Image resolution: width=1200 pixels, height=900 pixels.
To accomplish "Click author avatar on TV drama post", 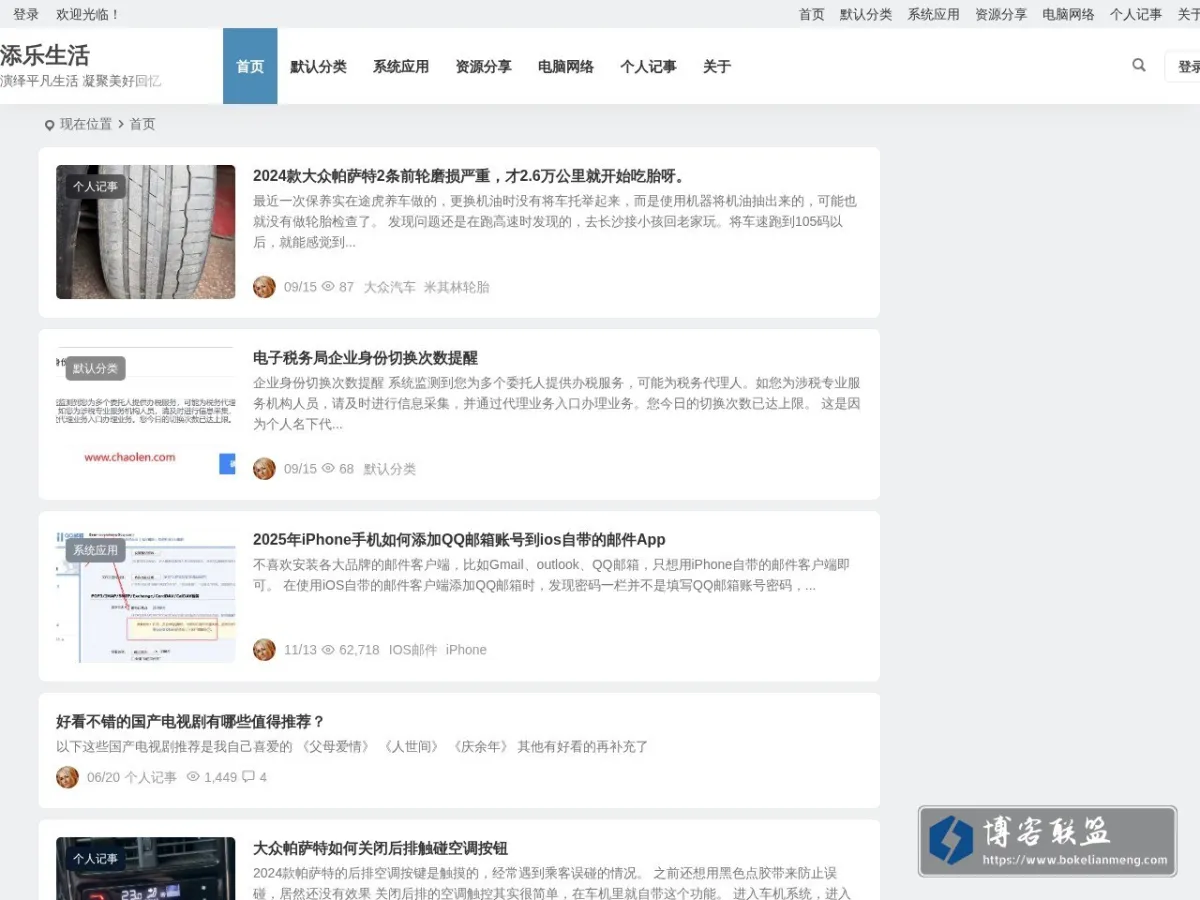I will (x=67, y=777).
